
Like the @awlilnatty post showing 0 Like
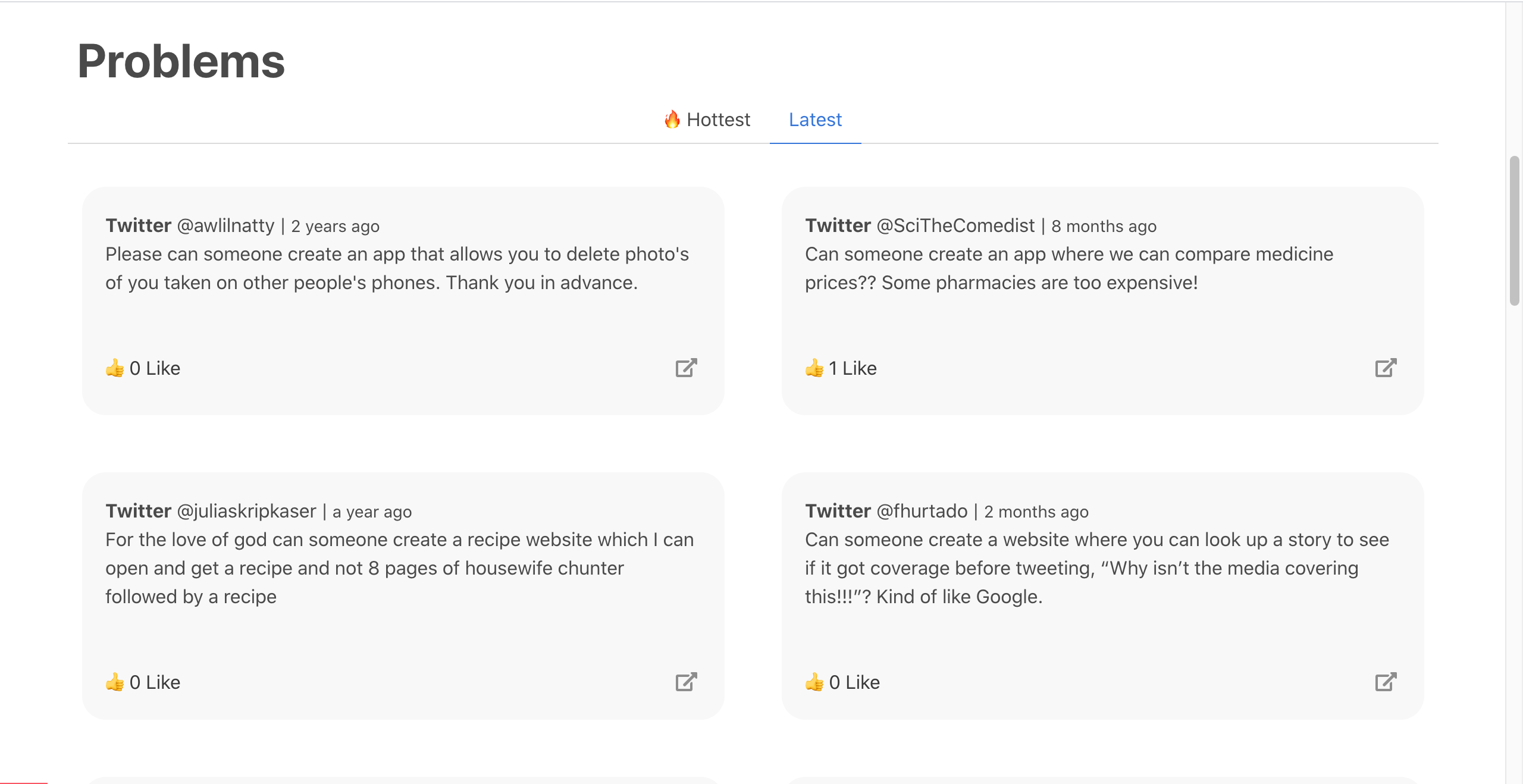click(155, 368)
